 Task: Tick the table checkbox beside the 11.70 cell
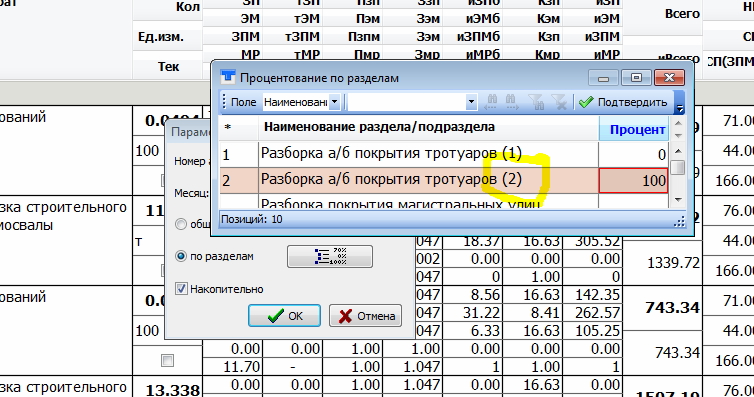pyautogui.click(x=167, y=360)
